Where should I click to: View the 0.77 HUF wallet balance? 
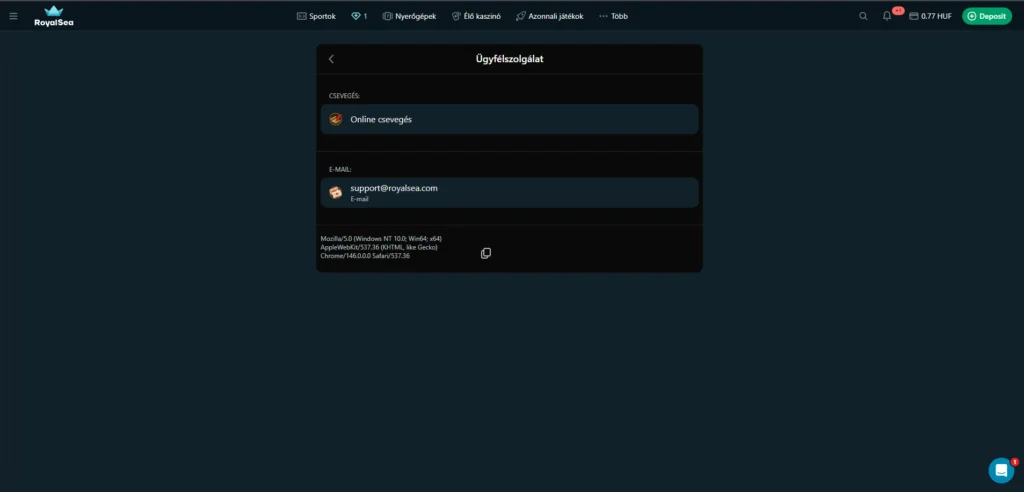(931, 16)
